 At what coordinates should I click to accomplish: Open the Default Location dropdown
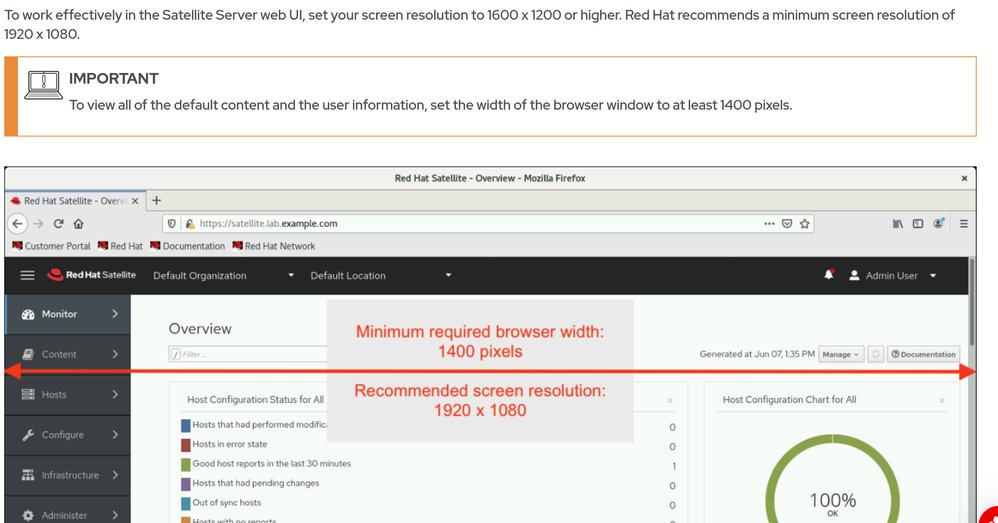(x=380, y=275)
